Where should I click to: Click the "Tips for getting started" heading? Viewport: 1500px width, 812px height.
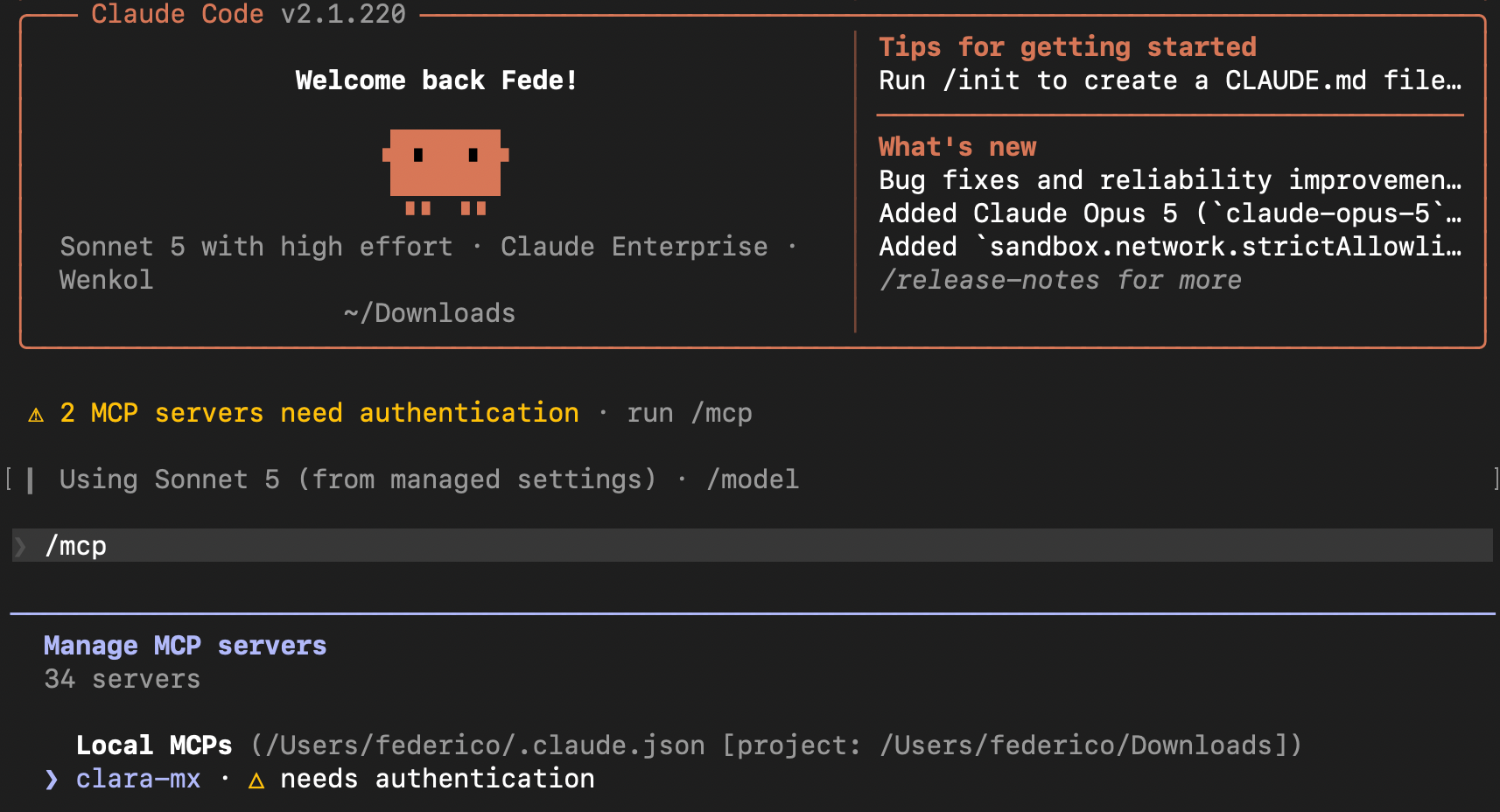[x=1068, y=46]
